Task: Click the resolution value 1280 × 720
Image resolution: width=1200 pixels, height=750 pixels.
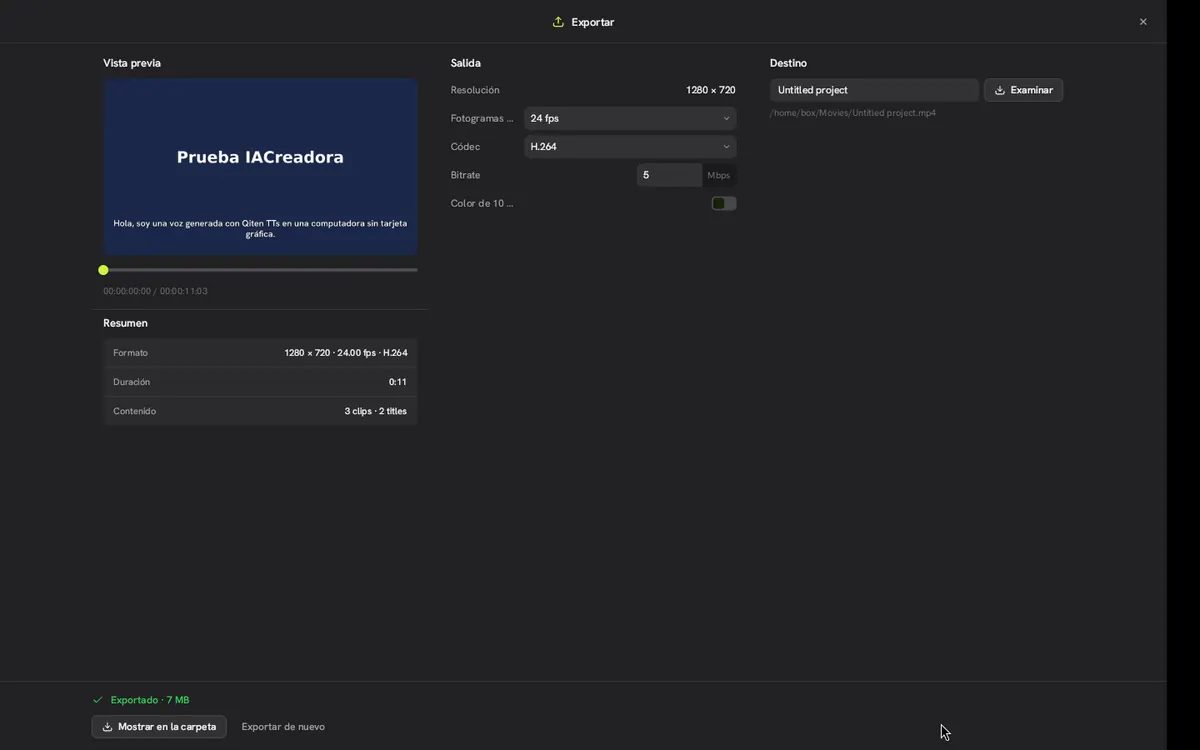Action: click(711, 90)
